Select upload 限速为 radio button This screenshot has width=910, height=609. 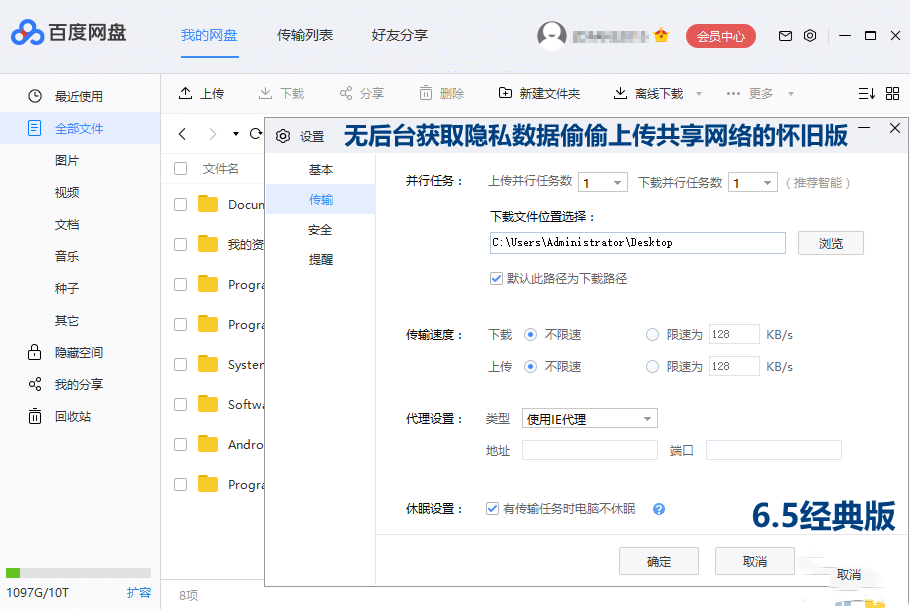click(x=652, y=366)
